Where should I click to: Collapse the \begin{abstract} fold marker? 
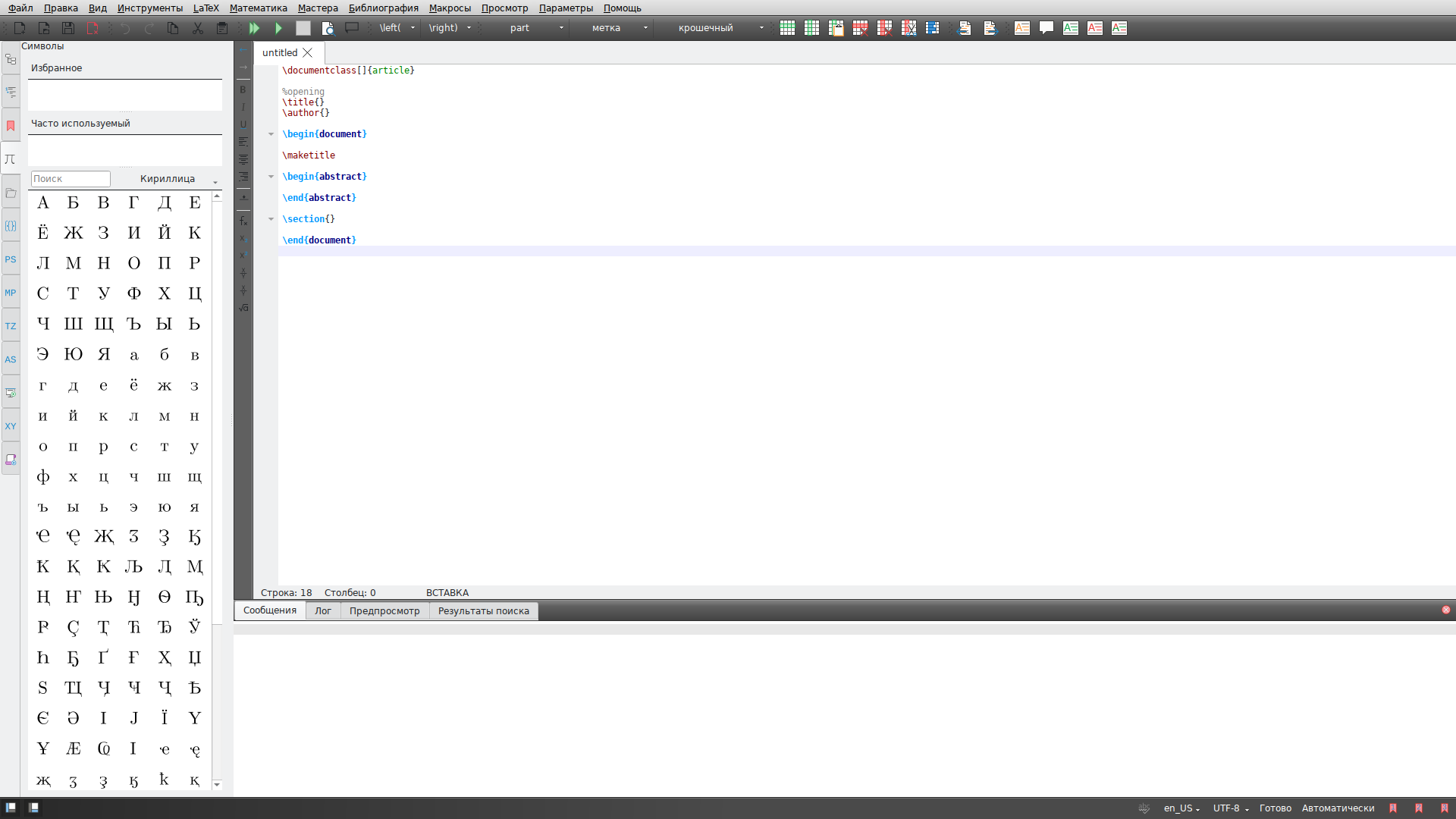(x=271, y=177)
